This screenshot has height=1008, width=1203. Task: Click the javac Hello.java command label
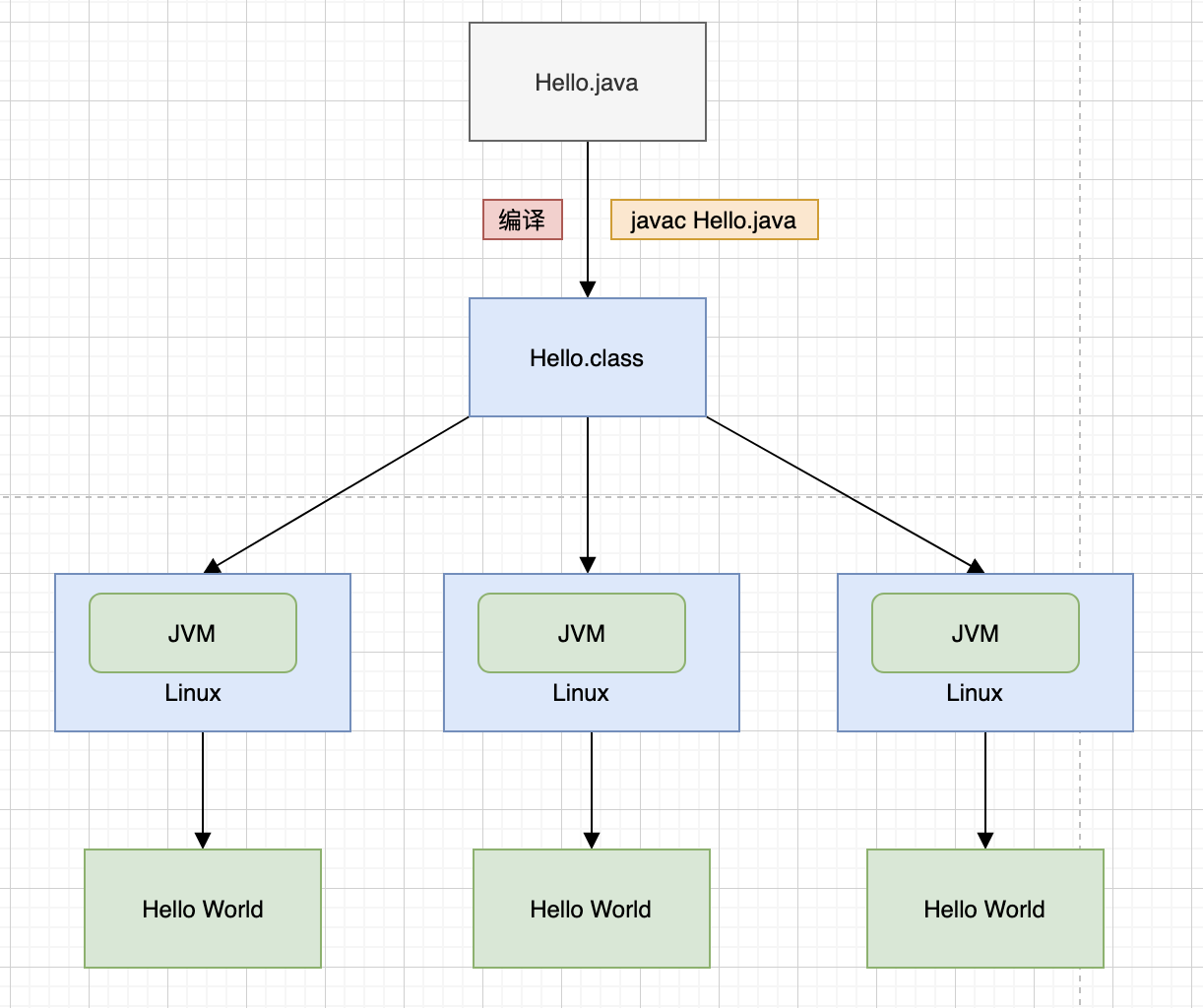click(x=714, y=220)
